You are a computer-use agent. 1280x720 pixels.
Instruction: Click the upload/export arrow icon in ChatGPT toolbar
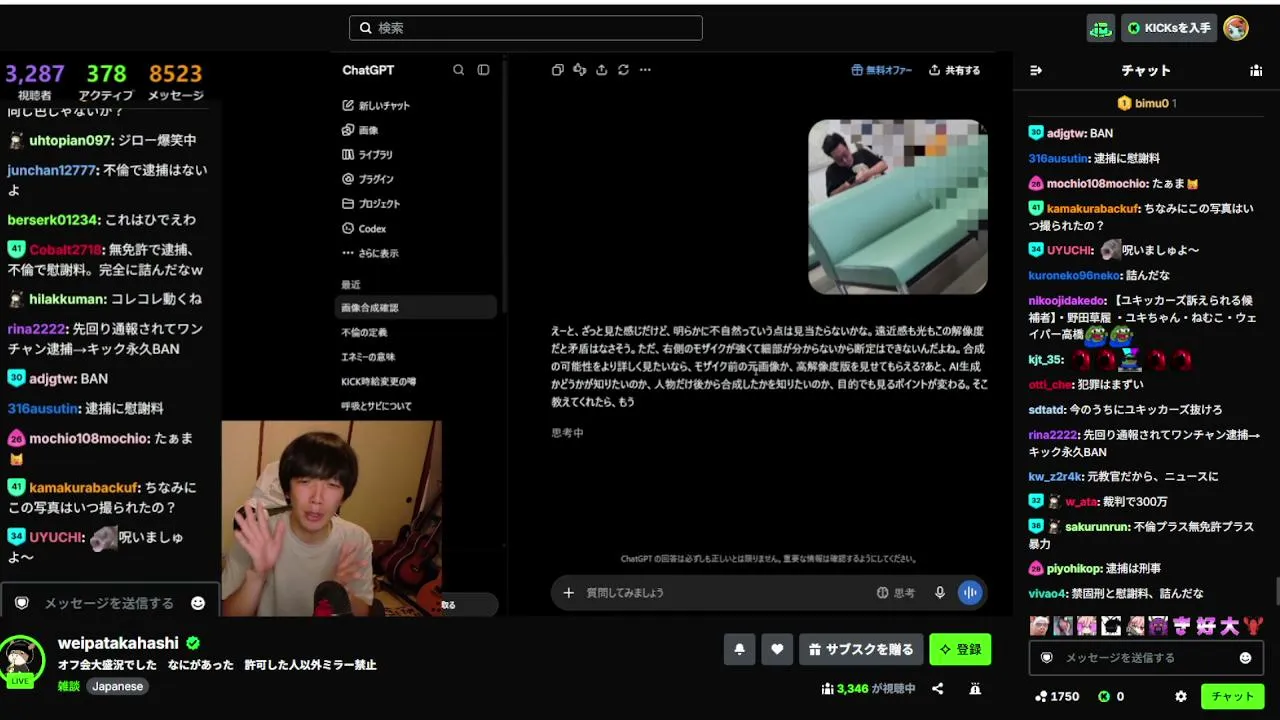point(602,70)
